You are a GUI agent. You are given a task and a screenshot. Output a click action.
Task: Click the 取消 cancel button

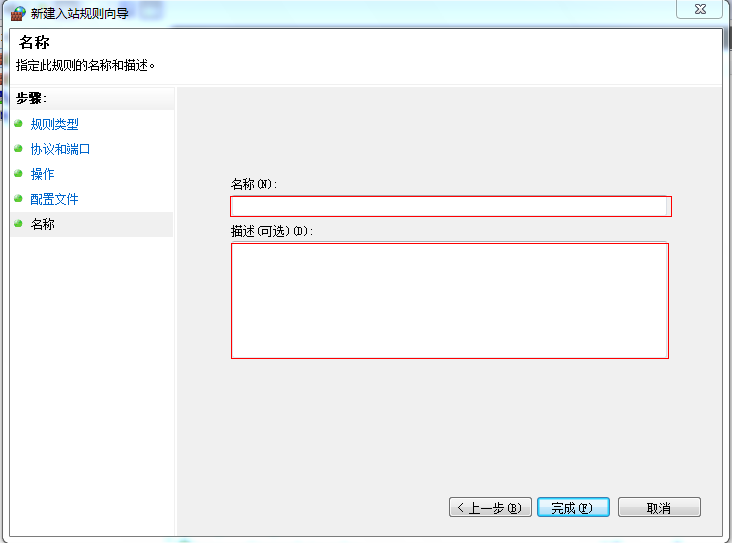point(659,507)
